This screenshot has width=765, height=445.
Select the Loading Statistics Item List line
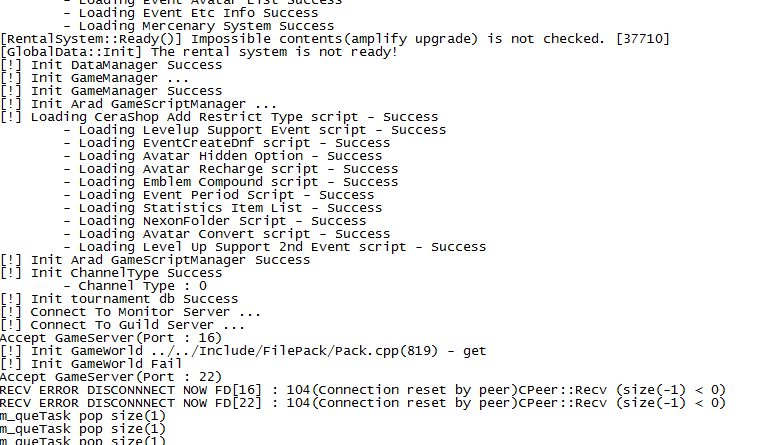click(230, 208)
